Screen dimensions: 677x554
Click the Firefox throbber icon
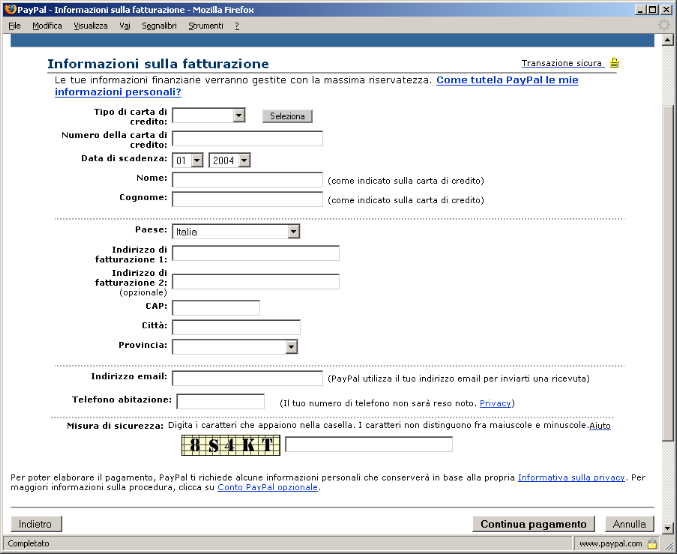tap(664, 25)
